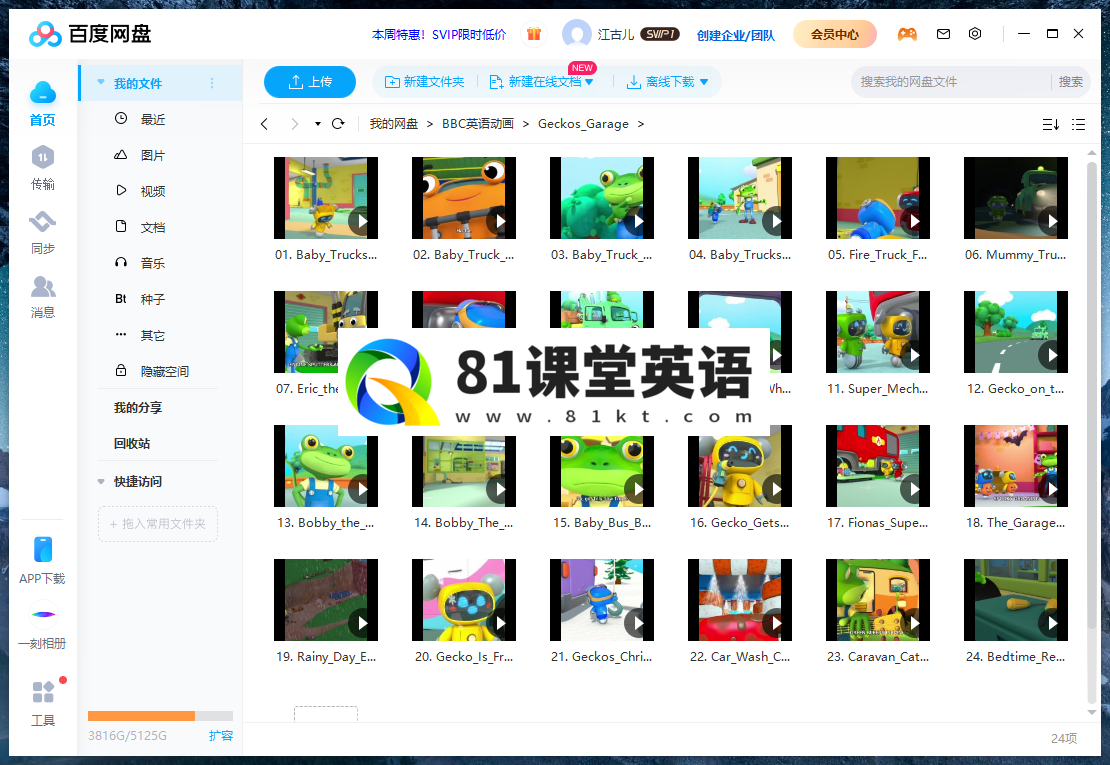1110x765 pixels.
Task: Open 我的分享 my shares
Action: click(138, 408)
